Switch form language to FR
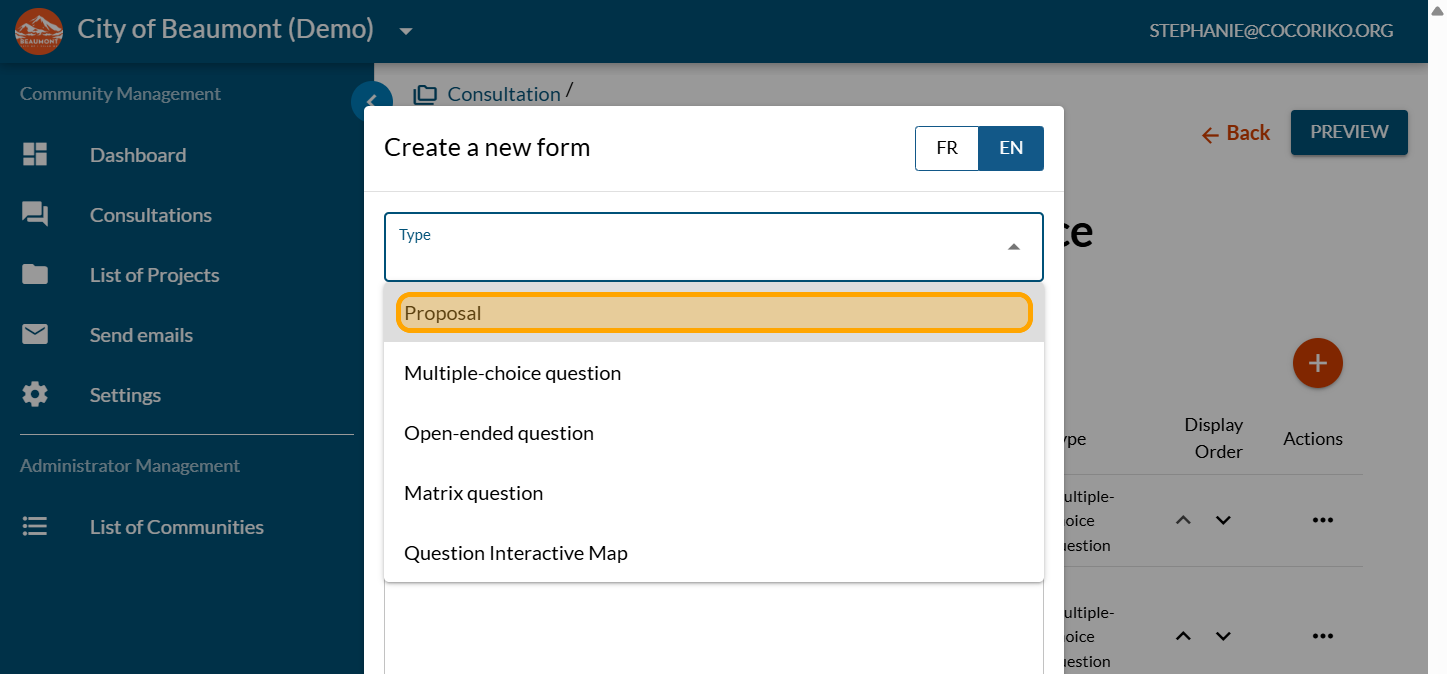Viewport: 1447px width, 674px height. (946, 148)
